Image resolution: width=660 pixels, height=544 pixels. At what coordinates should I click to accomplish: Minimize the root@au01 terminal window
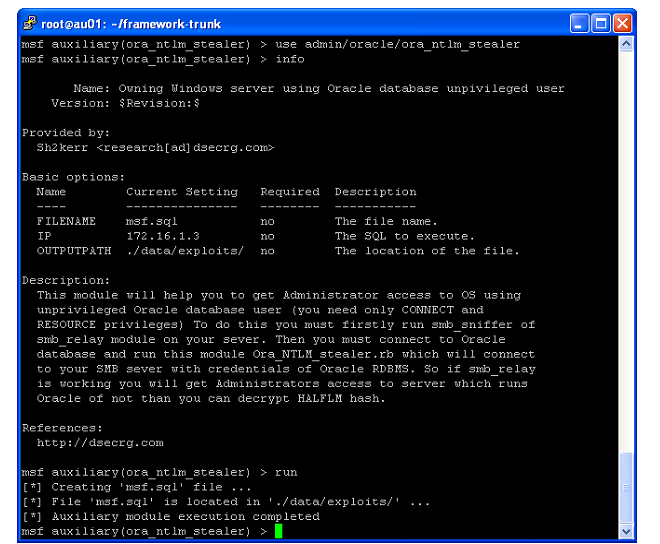[x=579, y=23]
